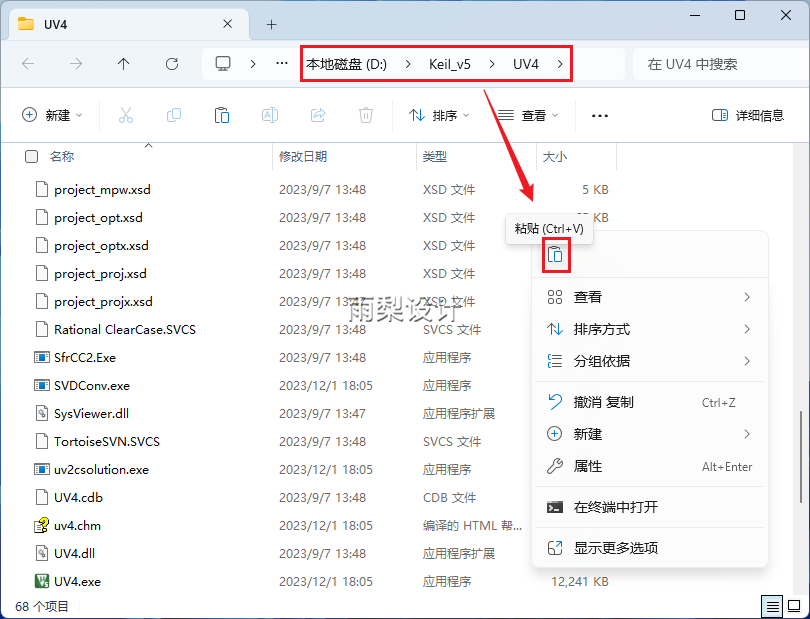Open the 新建 dropdown
Viewport: 810px width, 619px height.
51,115
